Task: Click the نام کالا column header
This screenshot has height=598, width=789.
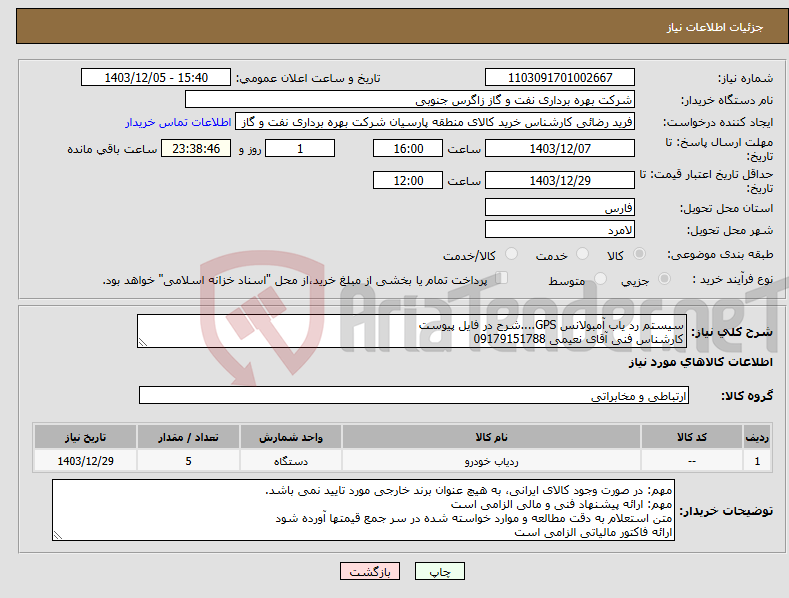Action: point(491,437)
